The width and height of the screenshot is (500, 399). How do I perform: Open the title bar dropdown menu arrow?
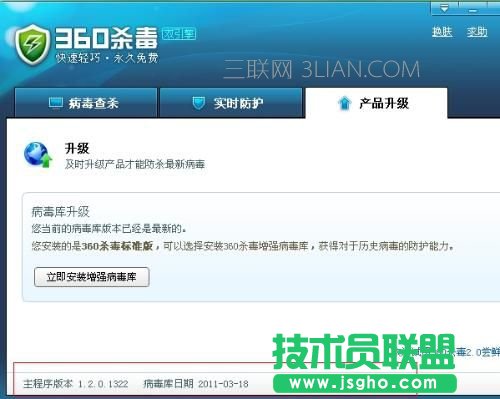[444, 9]
